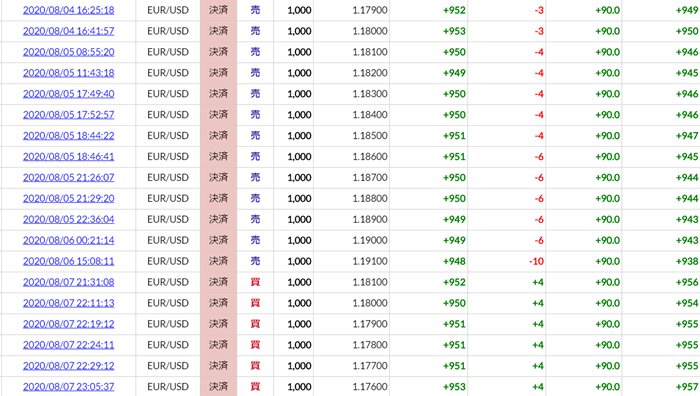Open the 2020/08/06 15:08:11 trade link
Viewport: 700px width, 396px height.
(68, 261)
